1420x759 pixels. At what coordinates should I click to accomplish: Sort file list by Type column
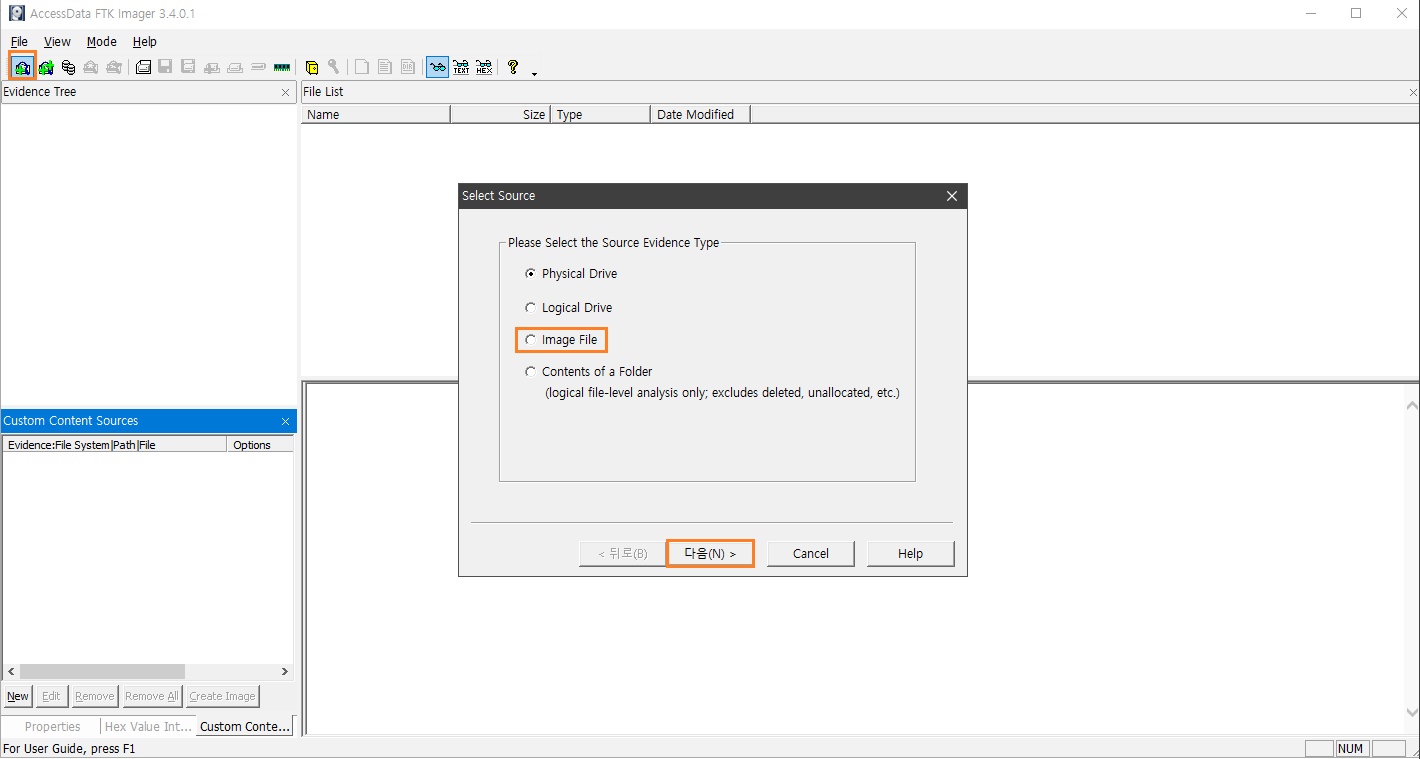click(x=601, y=115)
